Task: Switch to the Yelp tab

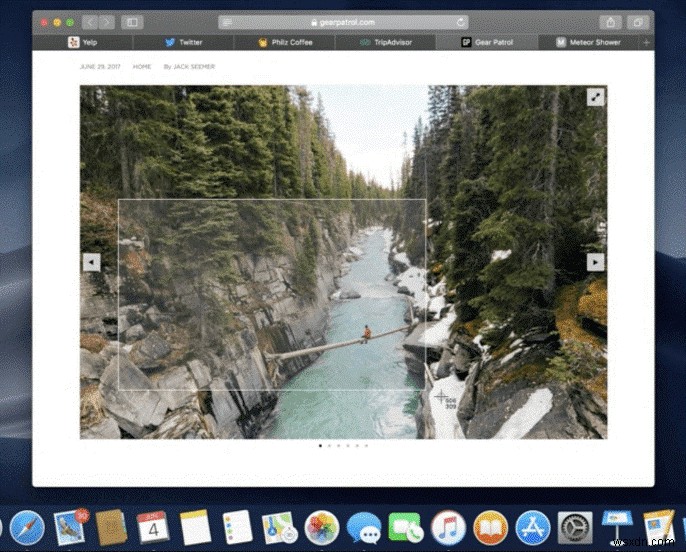Action: [83, 42]
